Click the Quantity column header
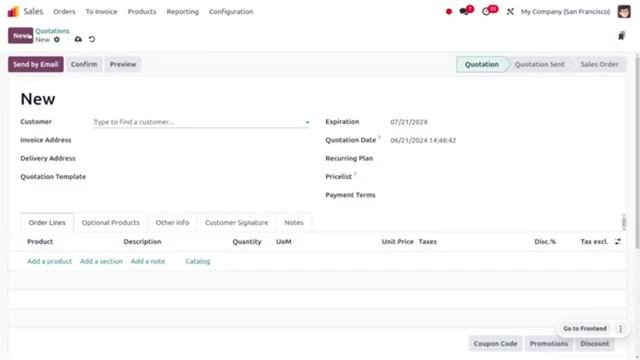The image size is (640, 360). coord(247,242)
